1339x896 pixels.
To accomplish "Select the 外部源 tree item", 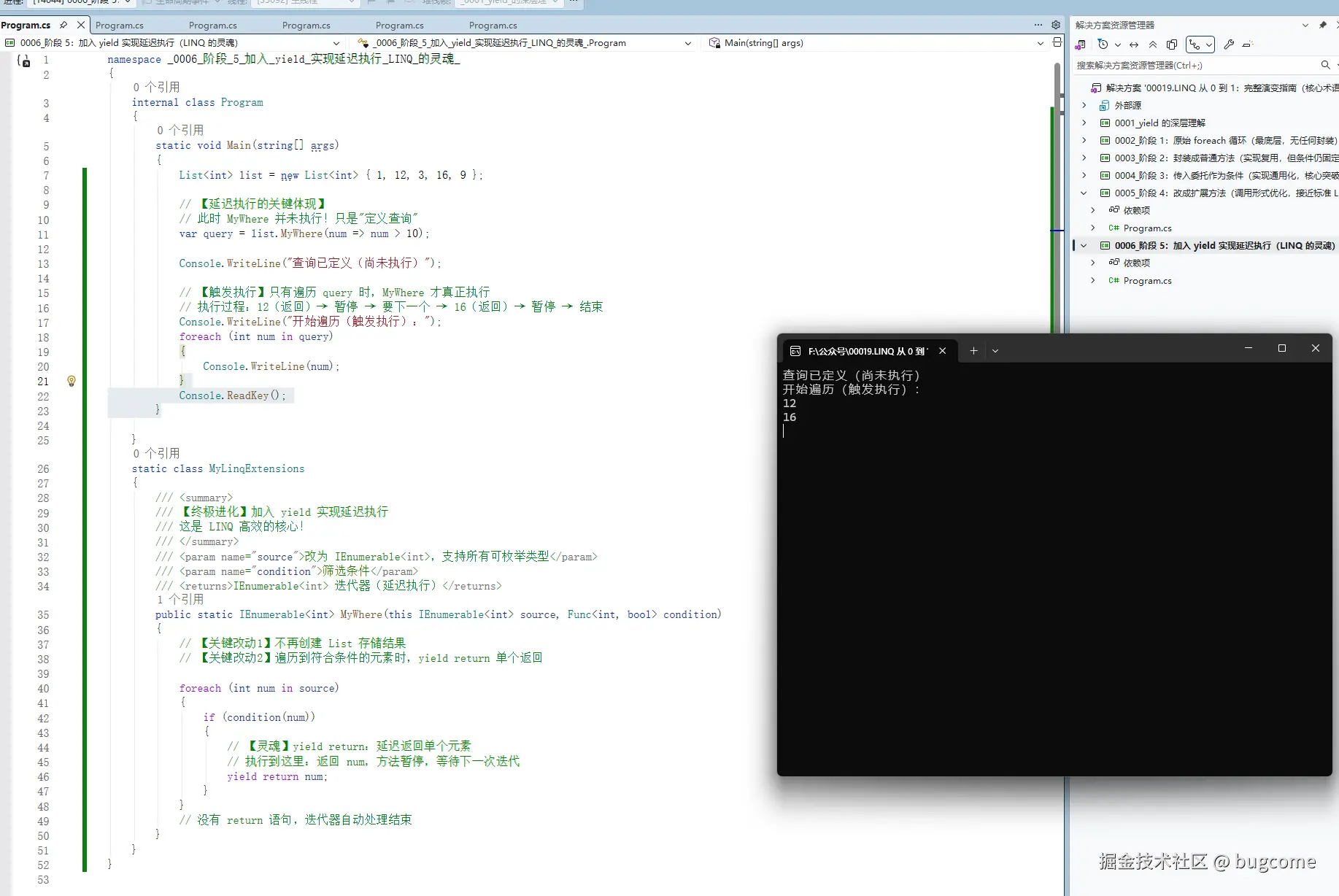I will (x=1127, y=105).
